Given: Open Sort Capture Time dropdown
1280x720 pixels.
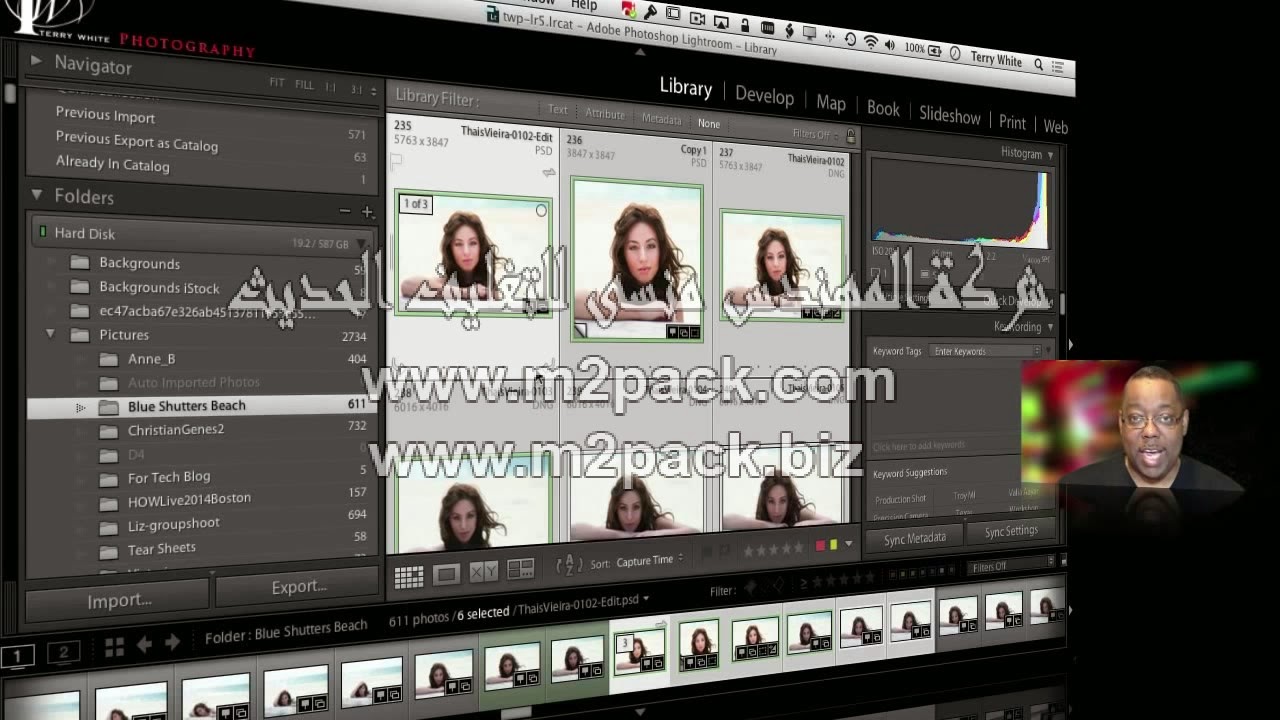Looking at the screenshot, I should 648,562.
